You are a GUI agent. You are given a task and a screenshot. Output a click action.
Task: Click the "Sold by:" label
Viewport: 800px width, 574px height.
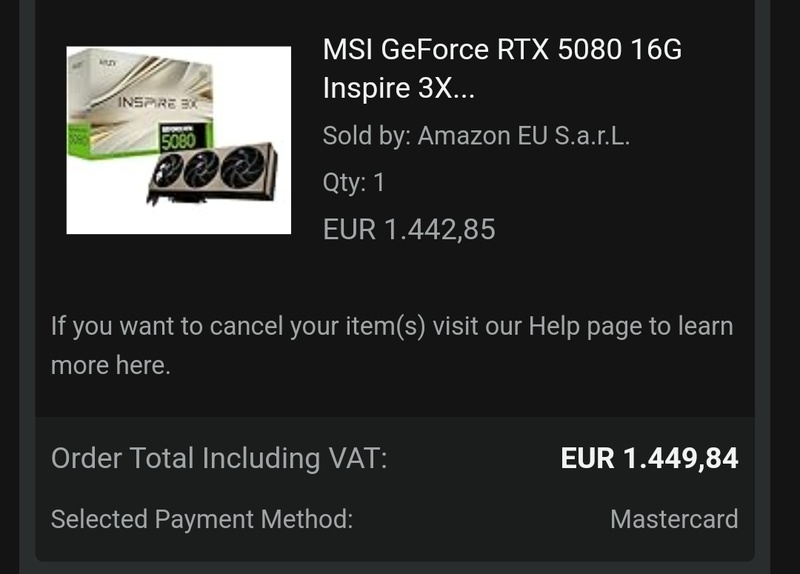click(366, 136)
